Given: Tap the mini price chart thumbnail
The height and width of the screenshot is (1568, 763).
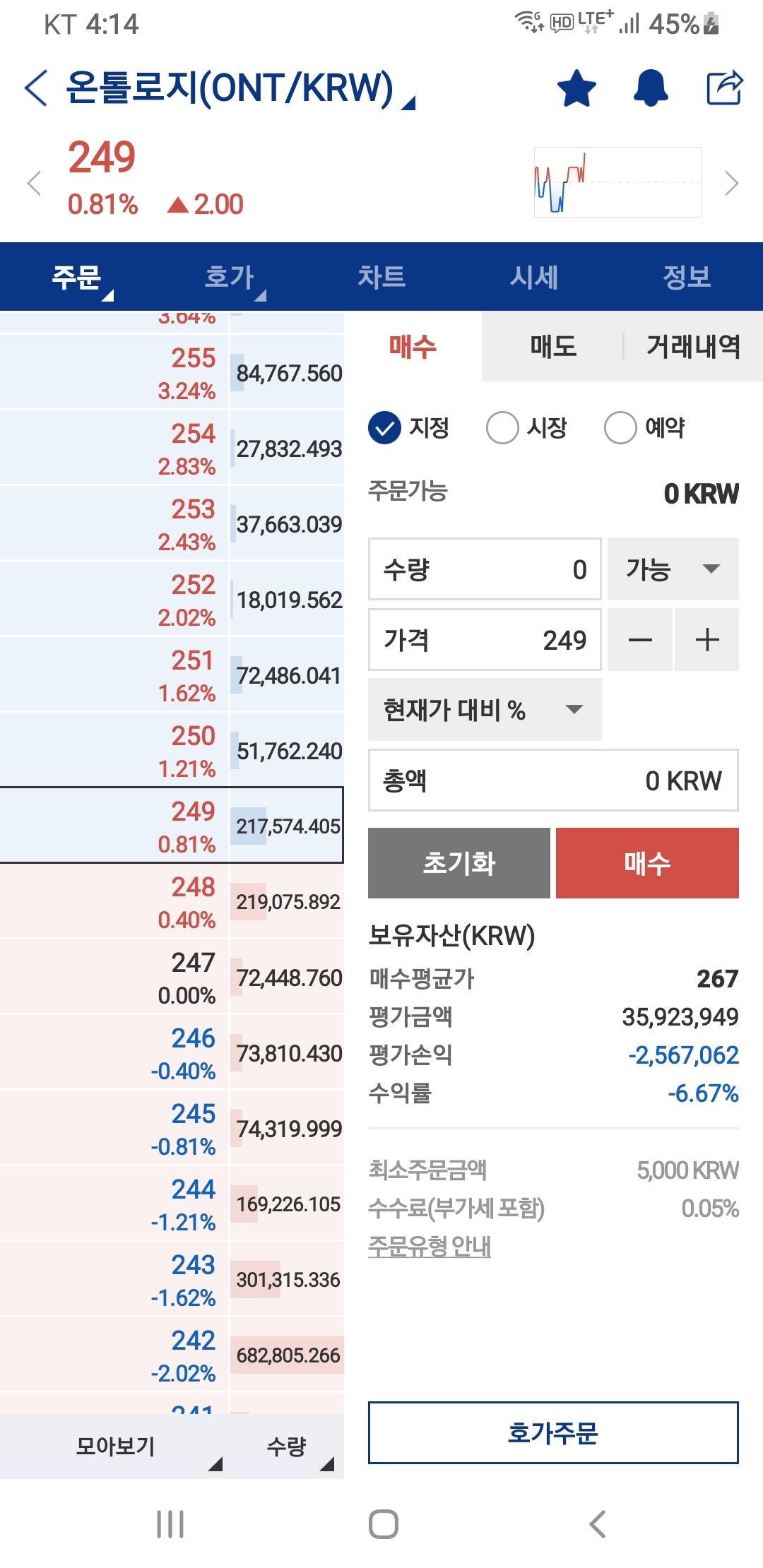Looking at the screenshot, I should pos(617,182).
